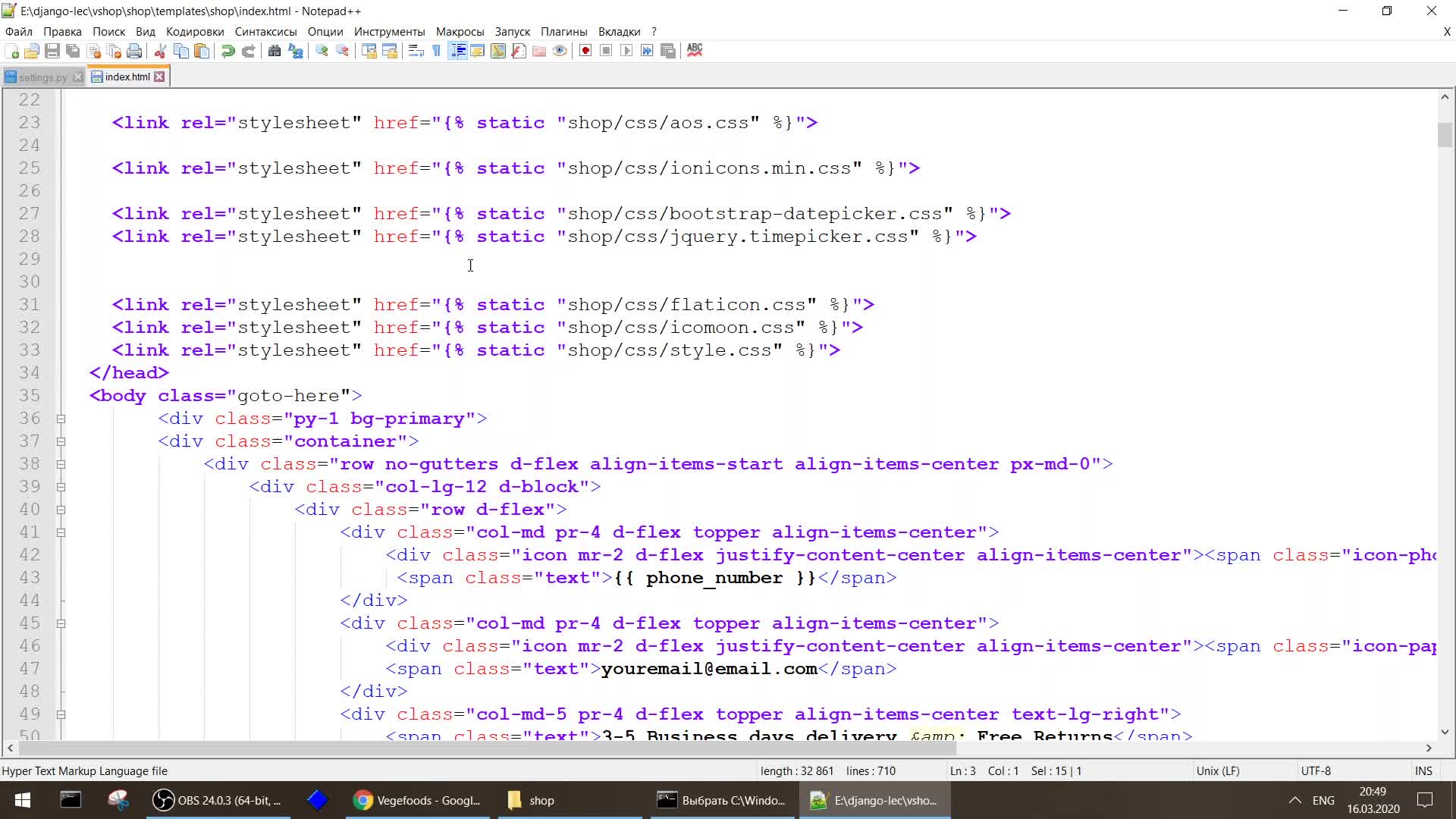
Task: Click the Replace toolbar icon
Action: click(x=296, y=51)
